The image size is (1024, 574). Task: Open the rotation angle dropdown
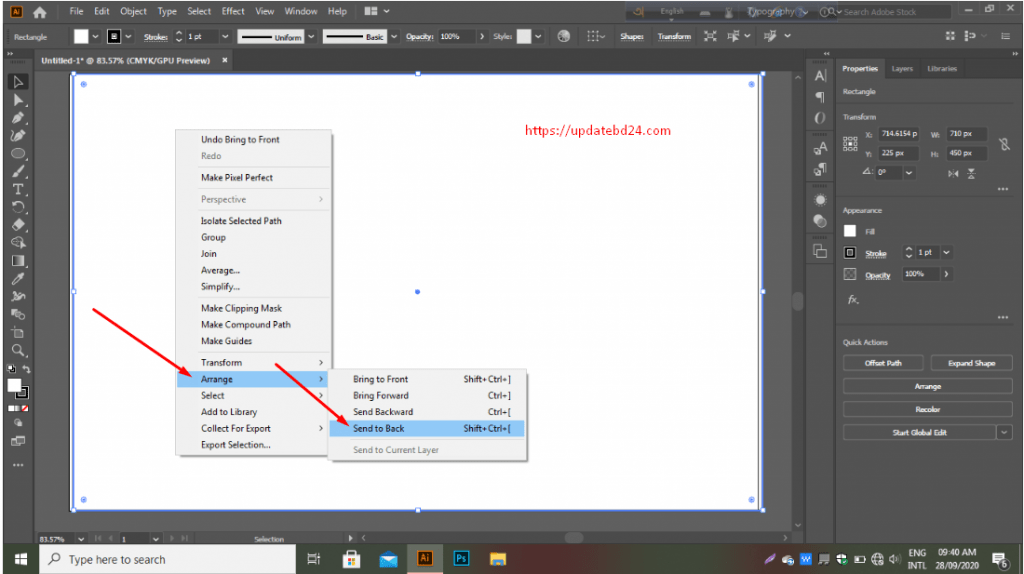click(x=909, y=172)
